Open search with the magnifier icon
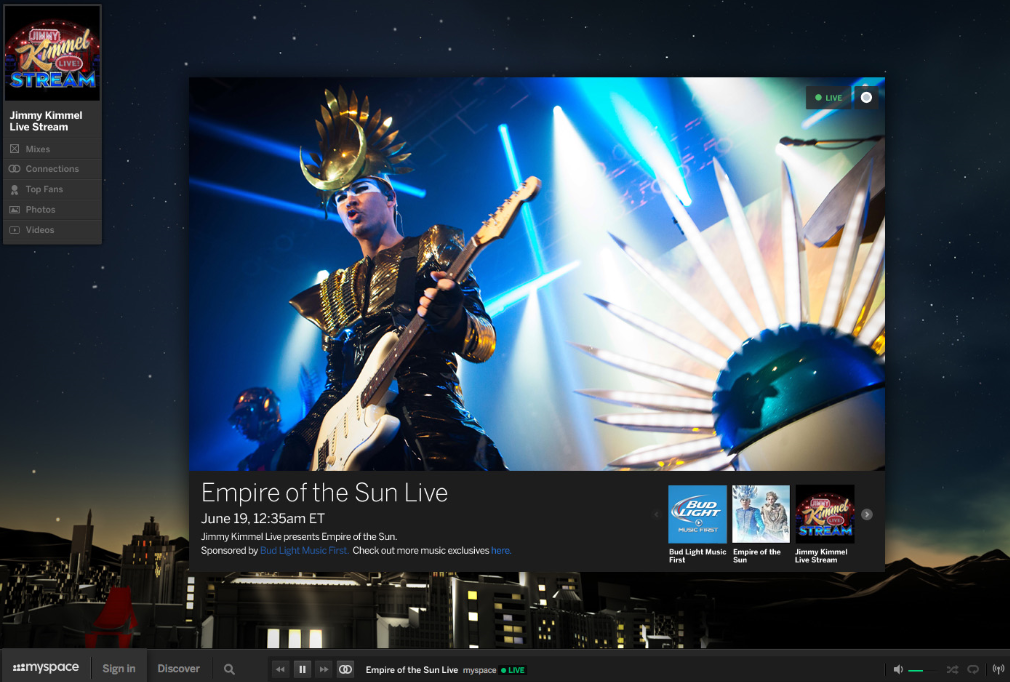This screenshot has height=682, width=1010. click(x=229, y=669)
